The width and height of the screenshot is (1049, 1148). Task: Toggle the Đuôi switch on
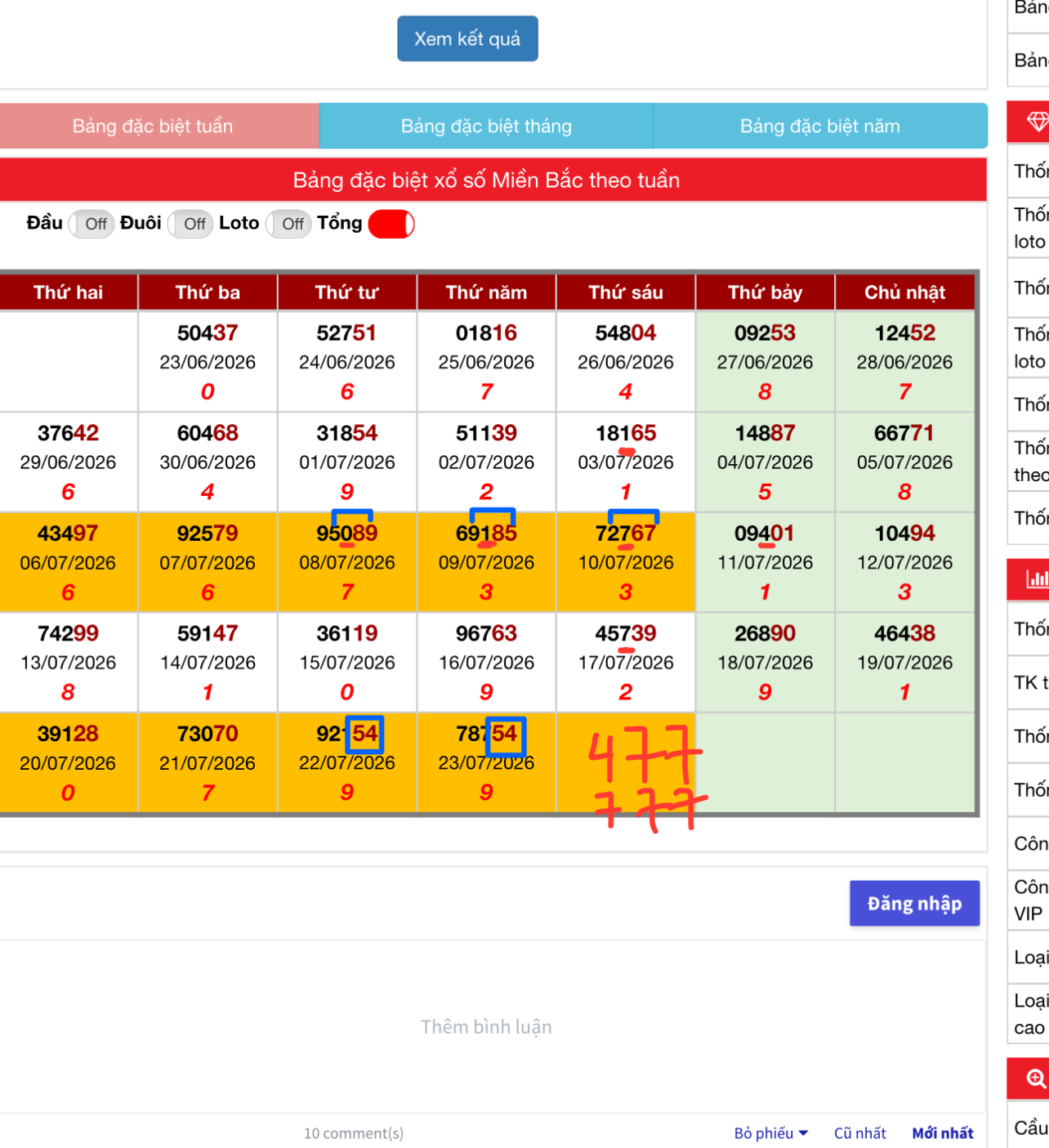tap(190, 223)
